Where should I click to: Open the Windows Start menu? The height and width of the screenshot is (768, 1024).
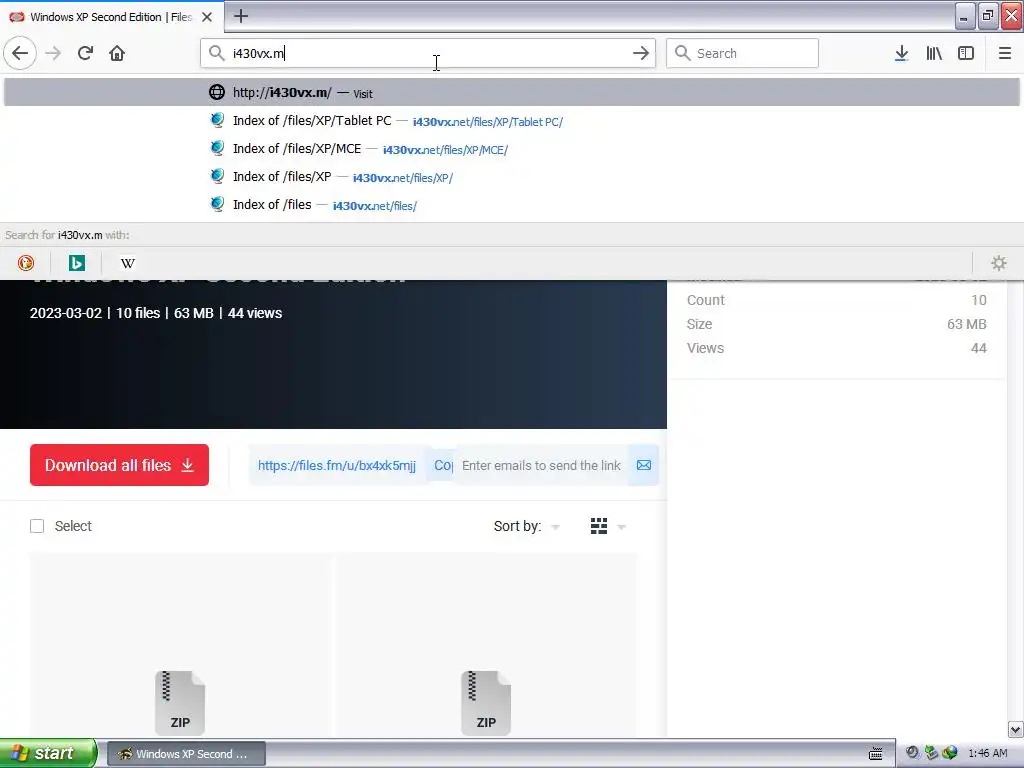point(48,754)
